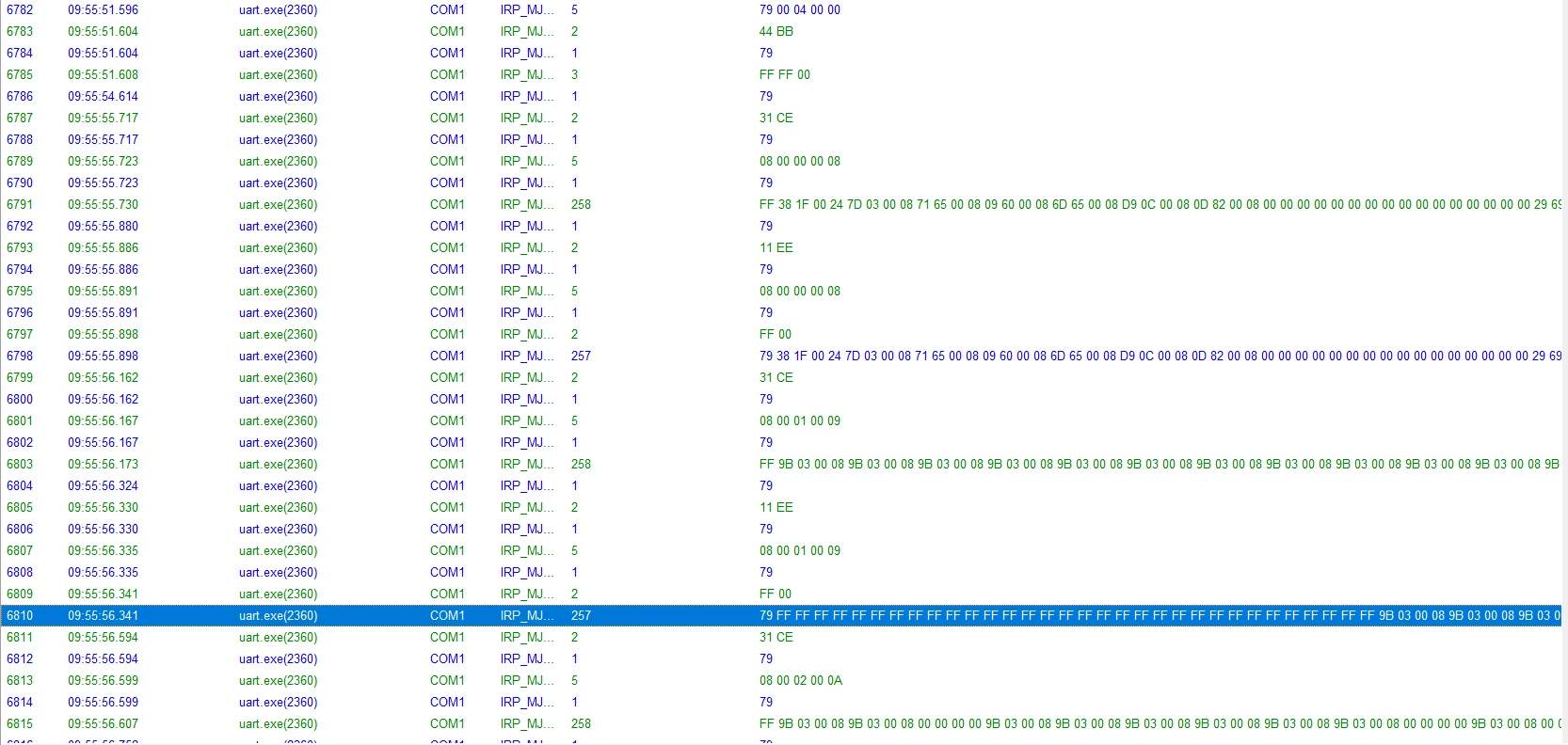
Task: Click data '31 CE' in row 6799
Action: pos(776,378)
